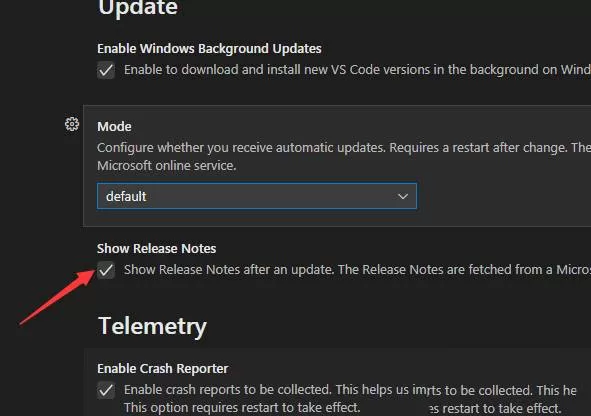Click the crash reports to be collected description
Screen dimensions: 591x416
[x=350, y=390]
